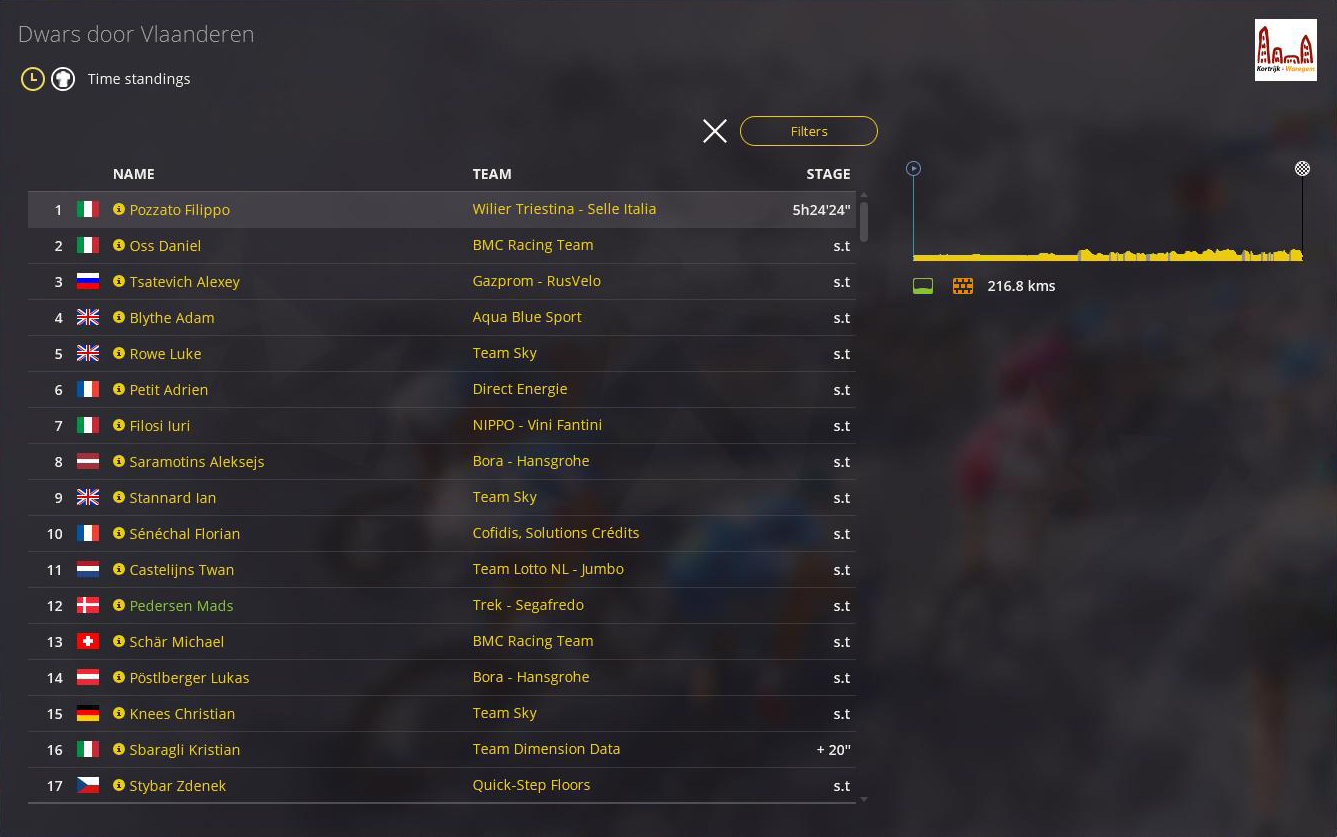
Task: Click the Kortrijk-Waregem race logo
Action: pyautogui.click(x=1285, y=50)
